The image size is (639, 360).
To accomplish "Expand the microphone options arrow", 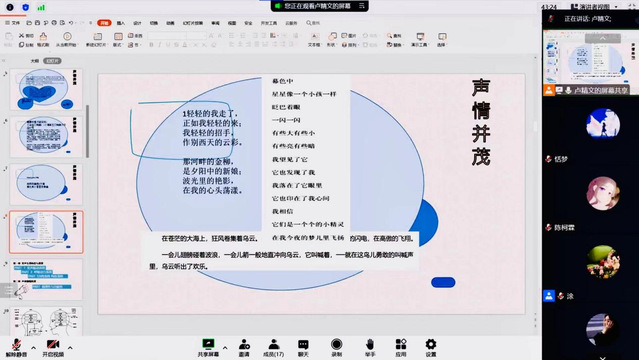I will click(x=33, y=348).
